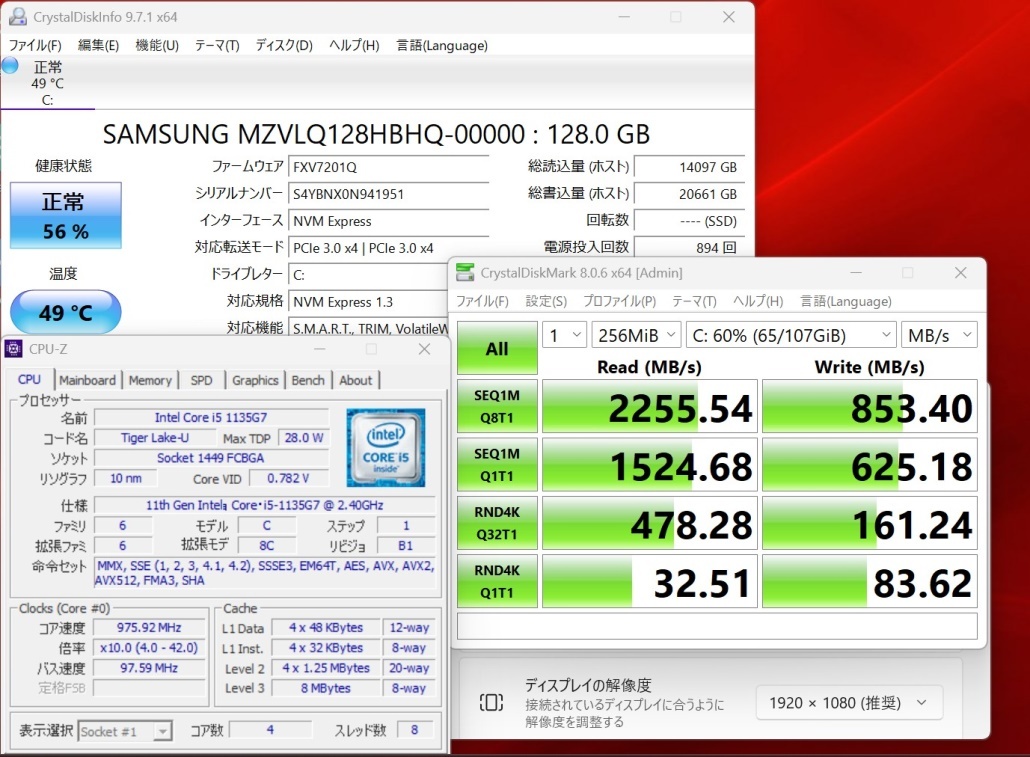Switch to the Mainboard tab in CPU-Z

[87, 380]
